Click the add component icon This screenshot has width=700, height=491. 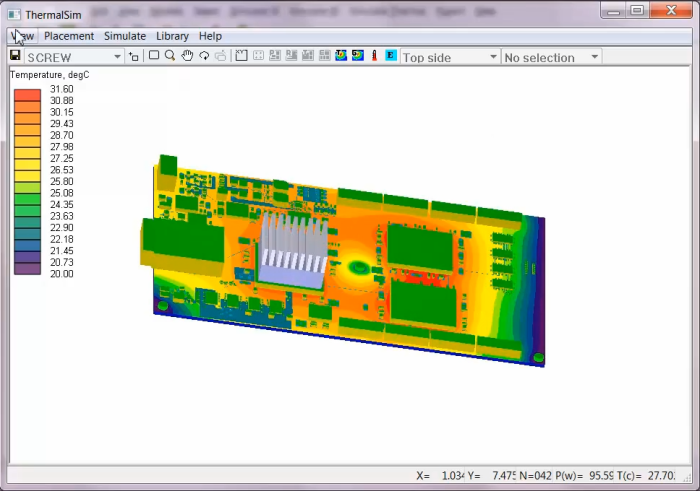click(133, 56)
